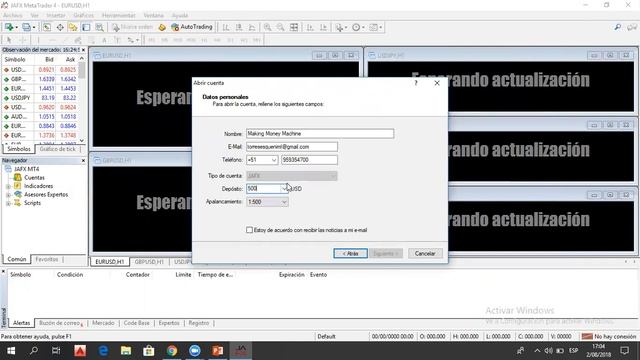Click the New Order toolbar button
The width and height of the screenshot is (640, 360).
132,27
